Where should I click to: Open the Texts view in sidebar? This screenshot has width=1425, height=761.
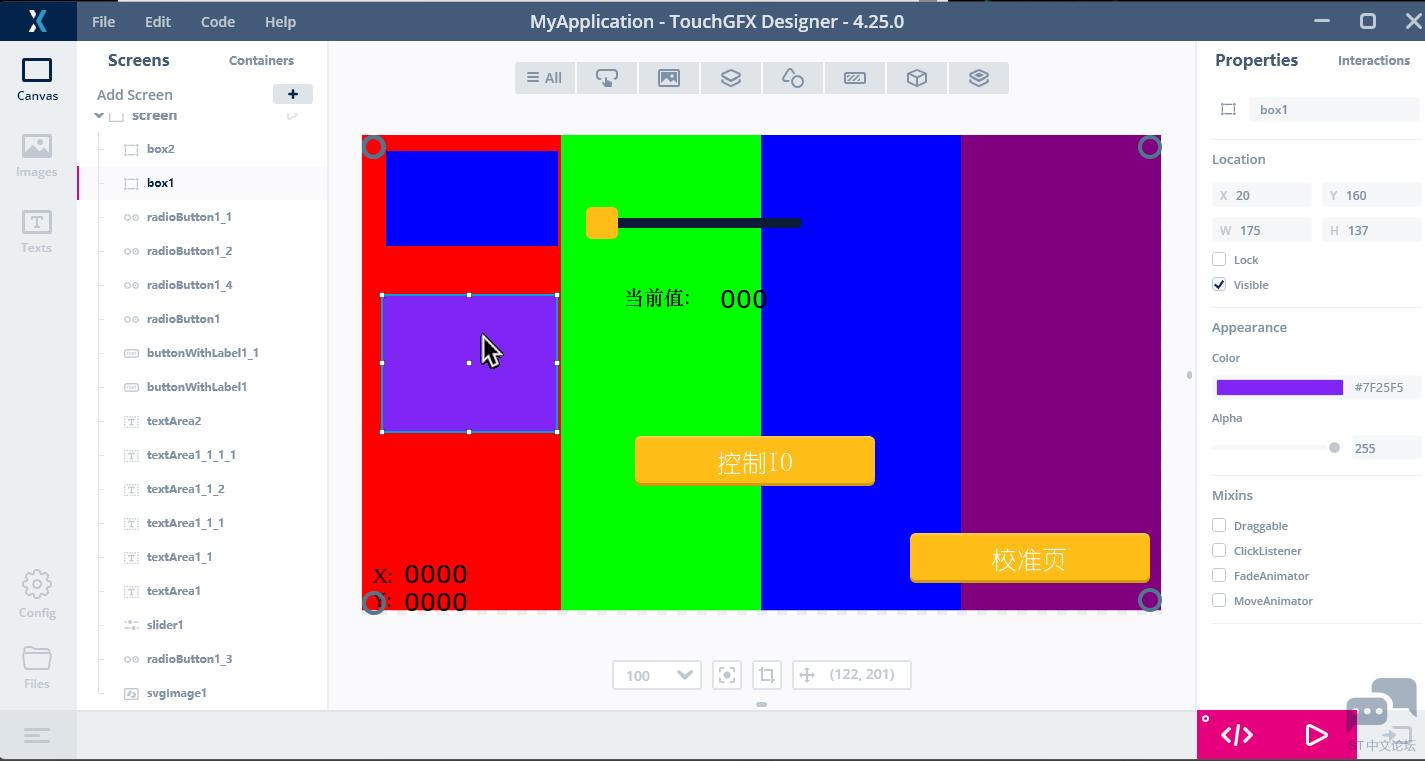(x=37, y=231)
